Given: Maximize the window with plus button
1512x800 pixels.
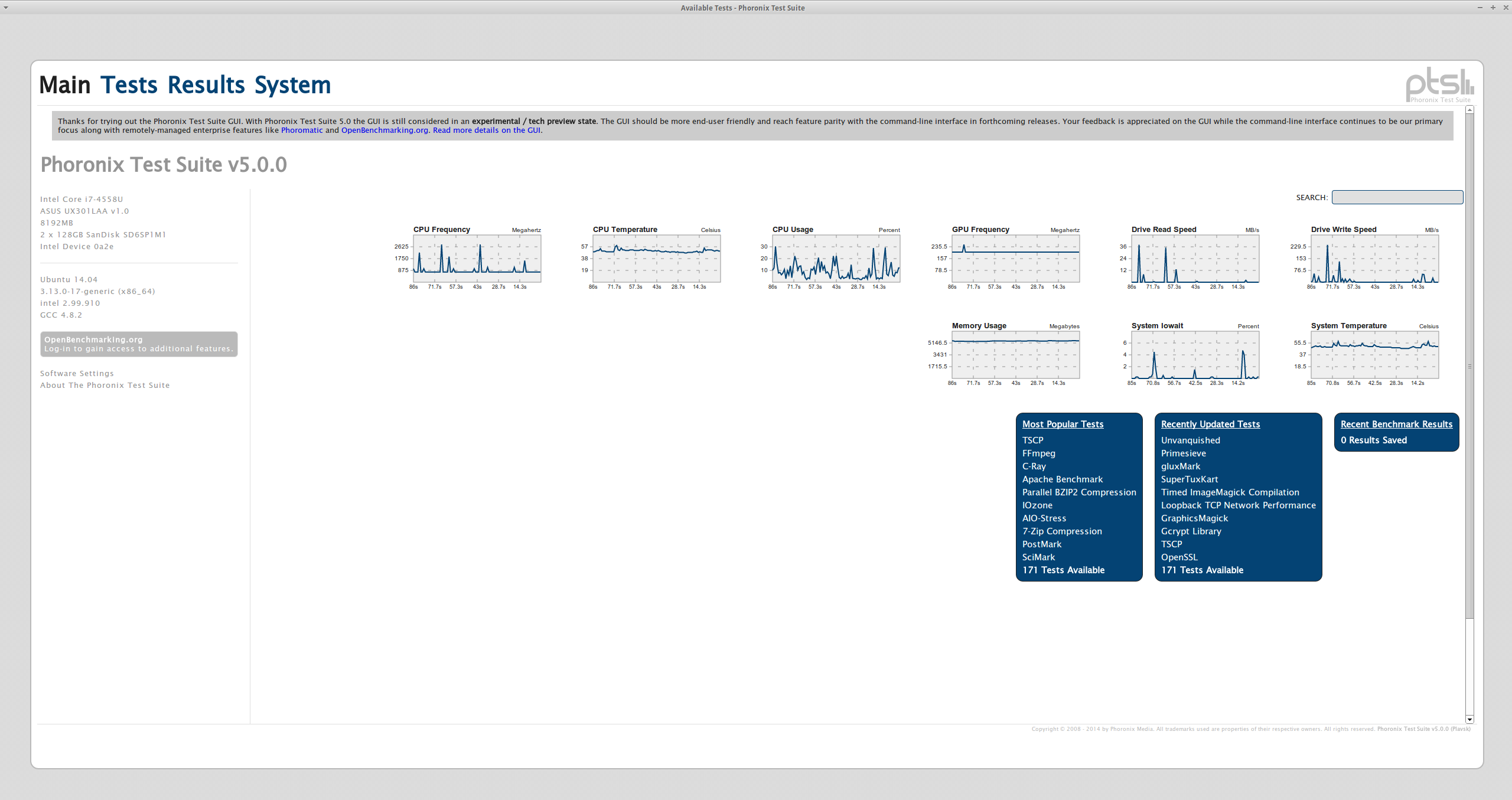Looking at the screenshot, I should tap(1493, 8).
